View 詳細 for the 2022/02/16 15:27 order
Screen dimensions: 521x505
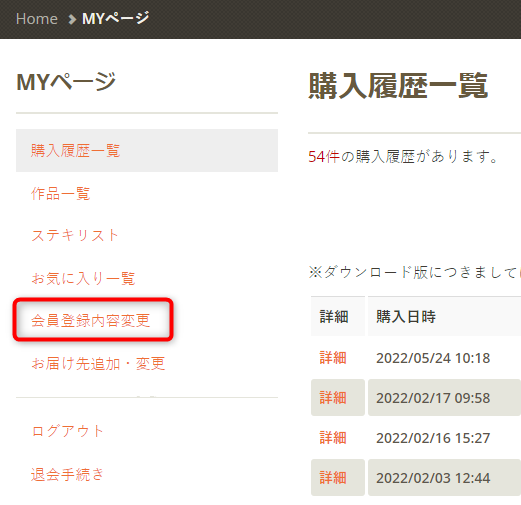point(333,438)
